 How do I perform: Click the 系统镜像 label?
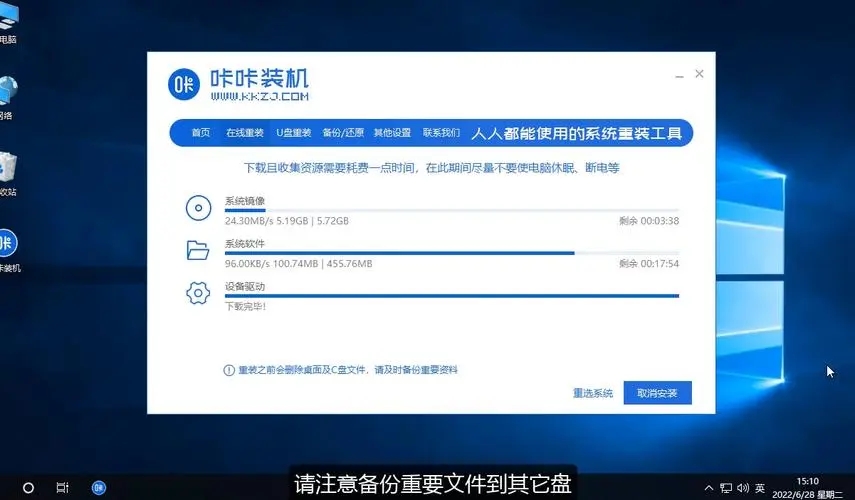245,201
